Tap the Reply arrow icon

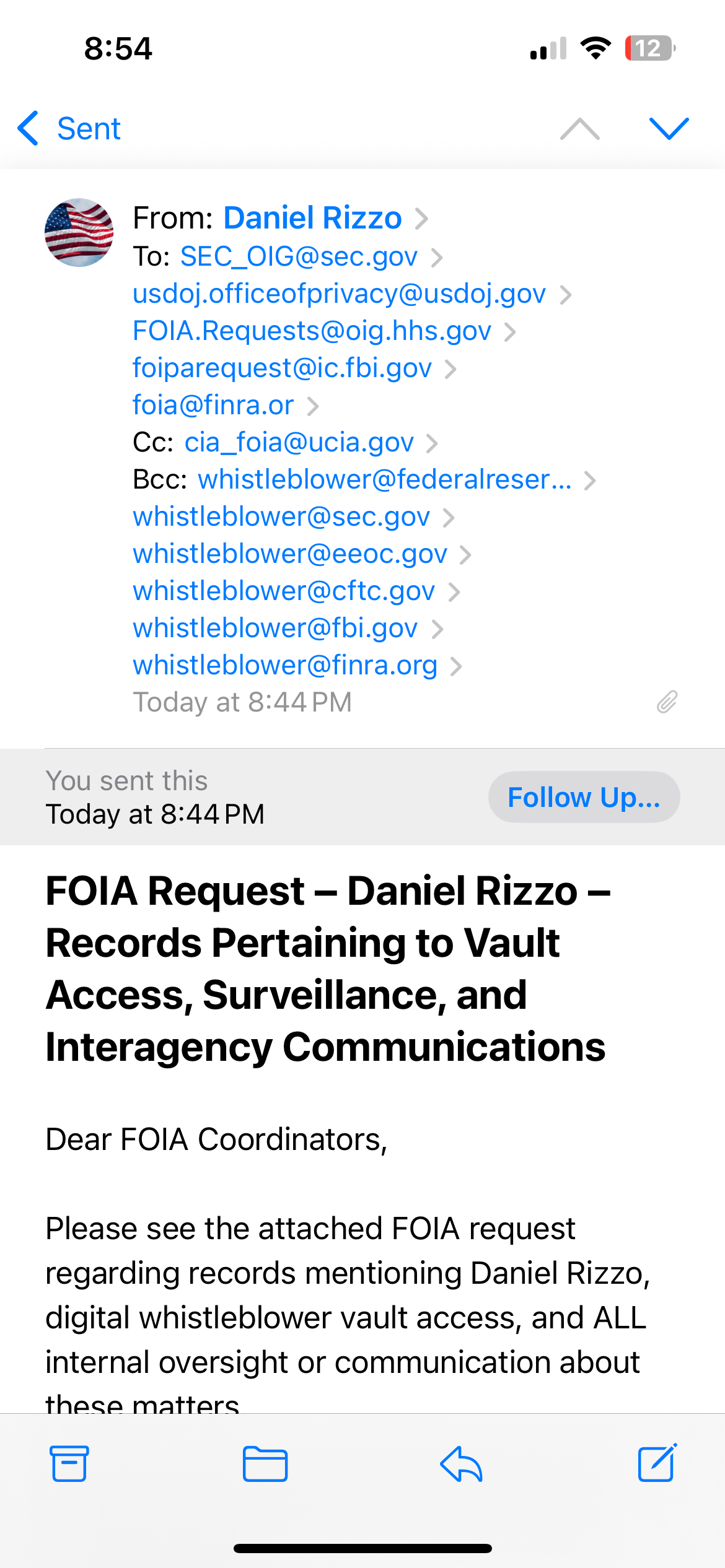pyautogui.click(x=461, y=1464)
